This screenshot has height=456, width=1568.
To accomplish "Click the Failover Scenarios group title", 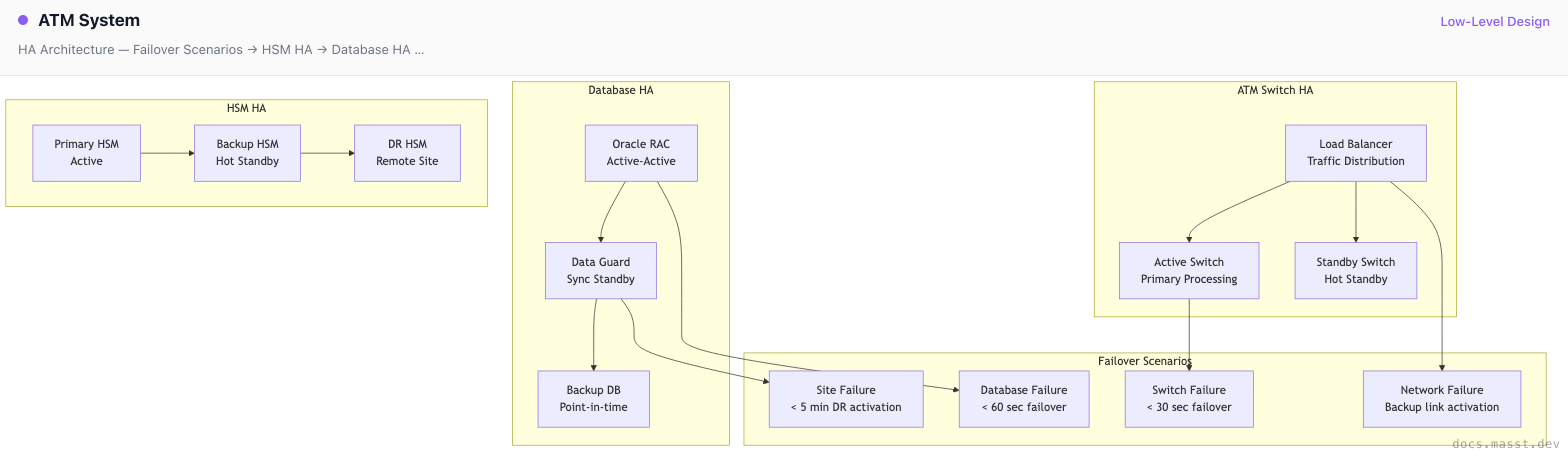I will tap(1145, 361).
